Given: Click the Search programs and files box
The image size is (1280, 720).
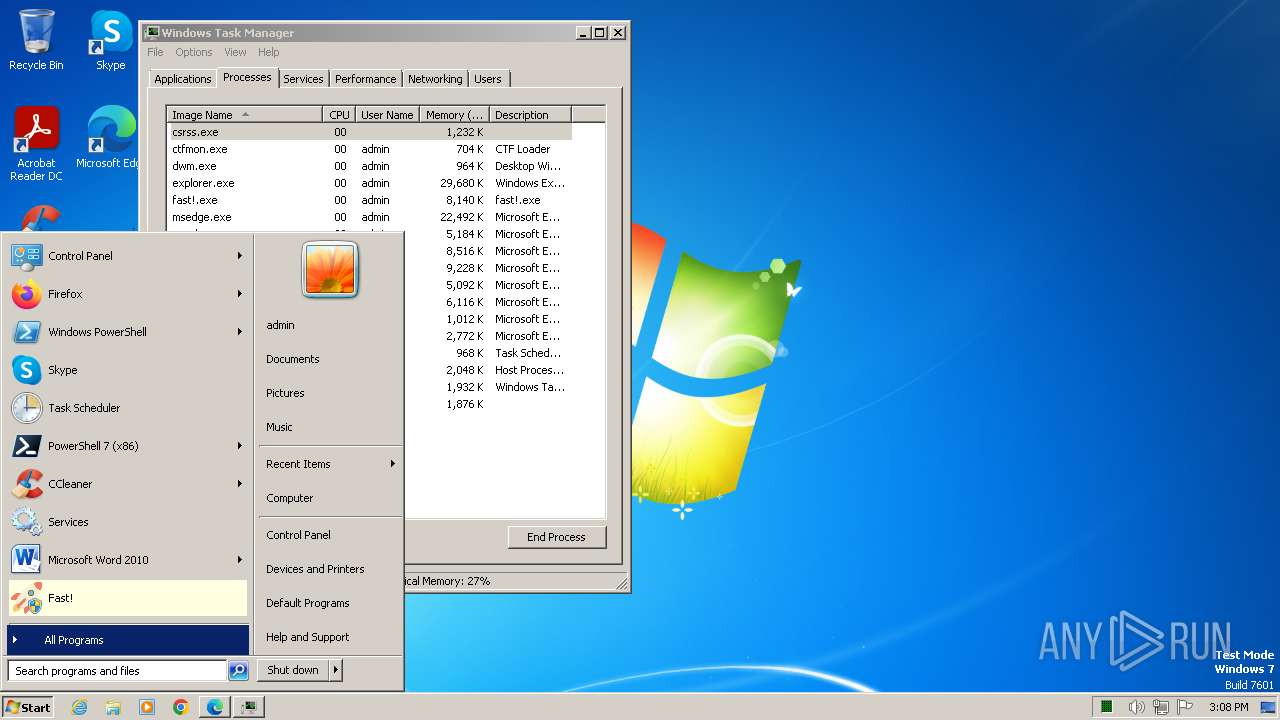Looking at the screenshot, I should pyautogui.click(x=117, y=671).
